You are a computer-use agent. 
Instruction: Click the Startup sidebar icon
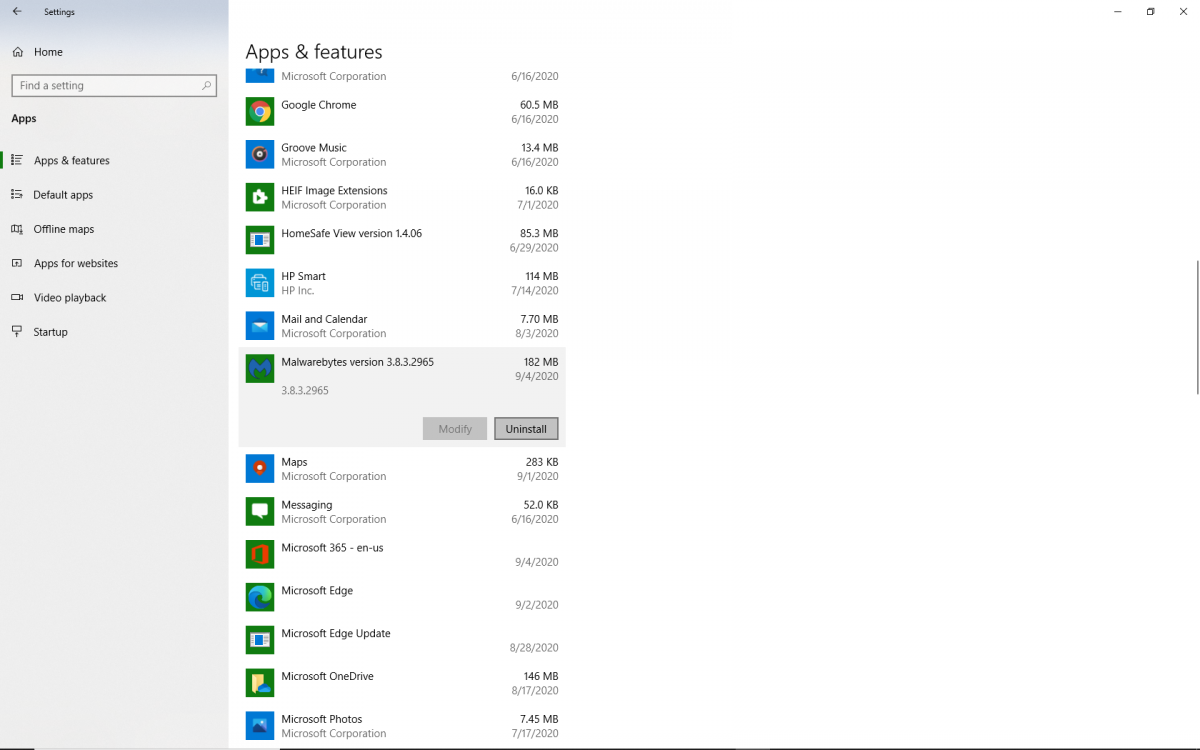[x=17, y=332]
